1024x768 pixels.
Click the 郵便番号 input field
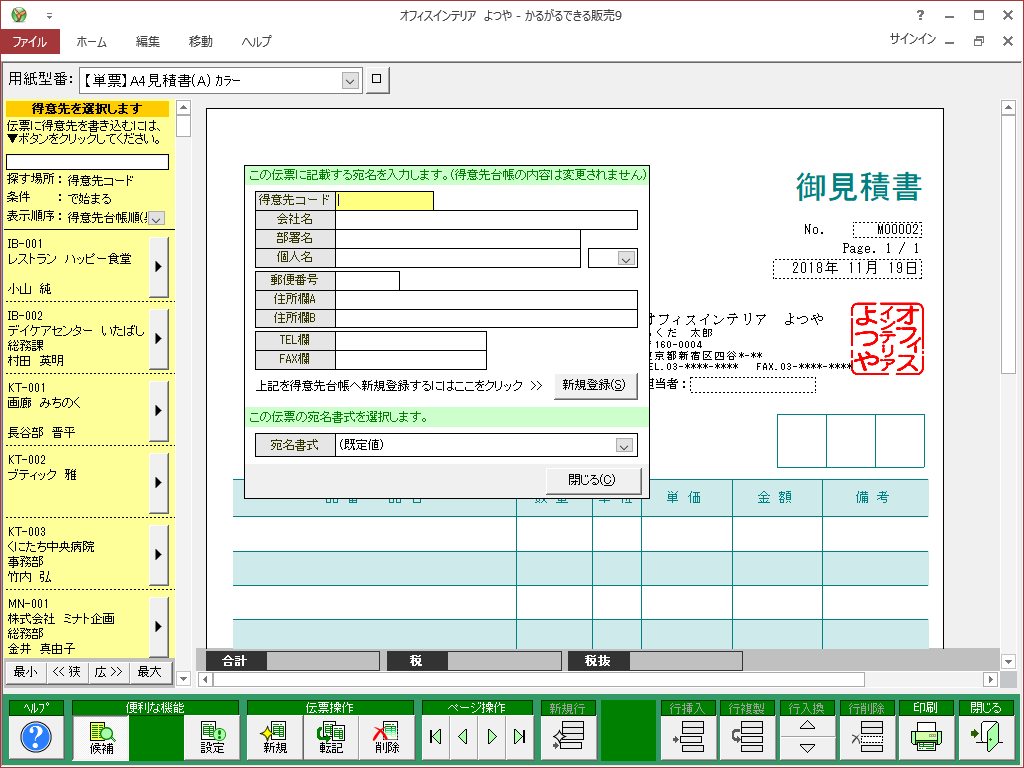(x=368, y=281)
